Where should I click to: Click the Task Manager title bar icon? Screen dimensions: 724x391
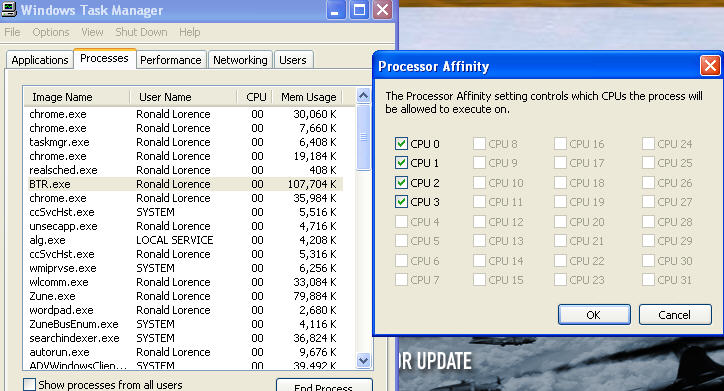8,9
